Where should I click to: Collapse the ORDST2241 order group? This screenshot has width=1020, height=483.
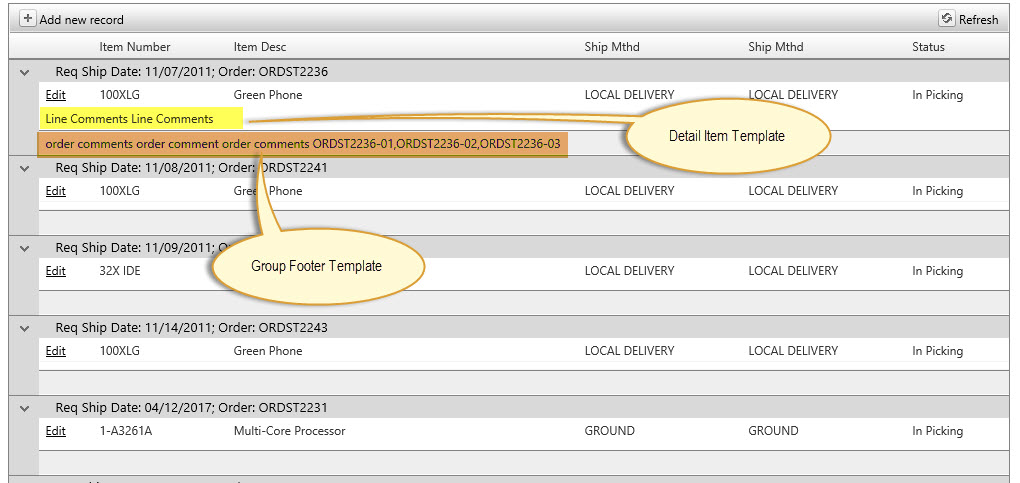[25, 169]
